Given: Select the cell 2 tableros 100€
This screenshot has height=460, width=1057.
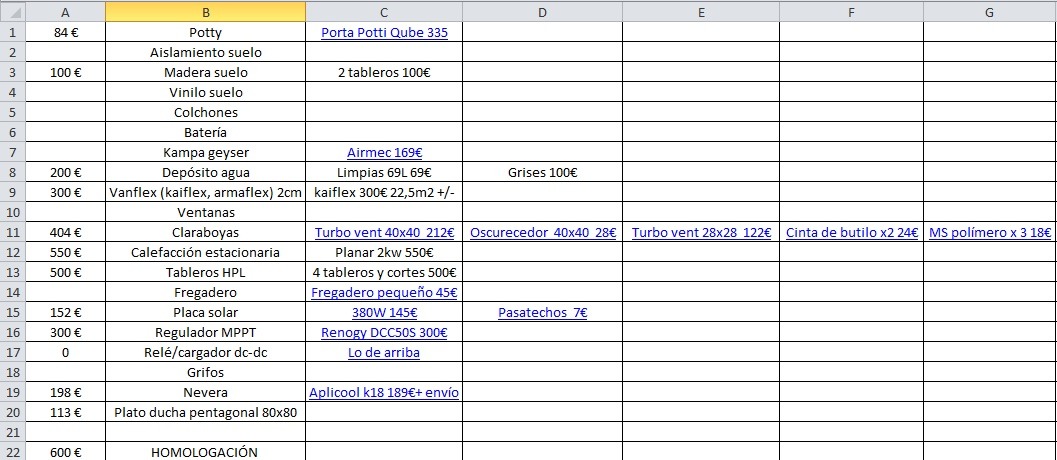Looking at the screenshot, I should [x=384, y=72].
